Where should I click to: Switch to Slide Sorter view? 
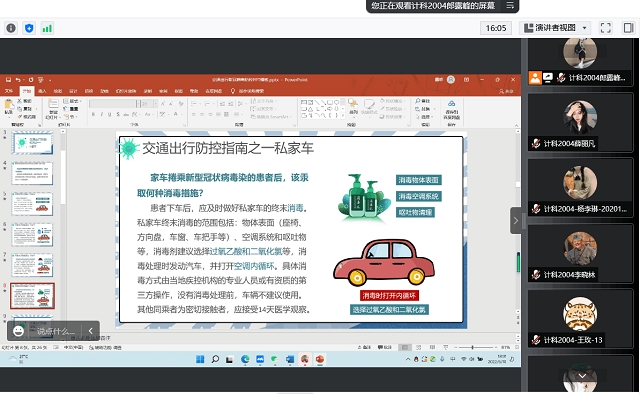point(418,347)
